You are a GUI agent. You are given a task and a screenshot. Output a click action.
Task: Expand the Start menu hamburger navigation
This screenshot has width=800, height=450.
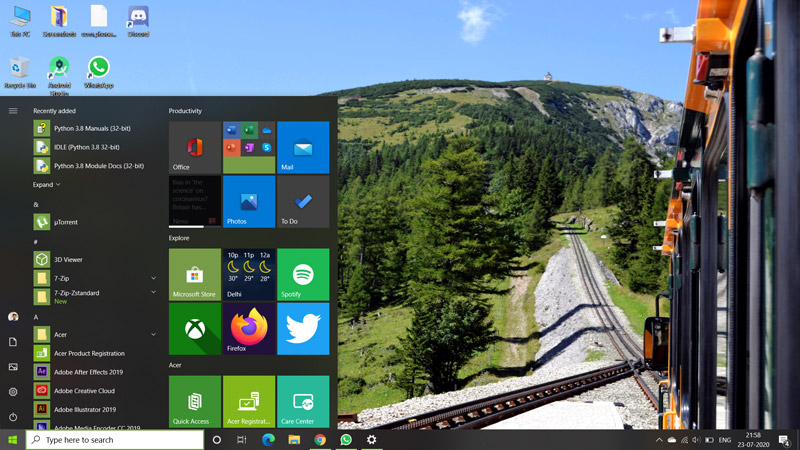pos(13,111)
